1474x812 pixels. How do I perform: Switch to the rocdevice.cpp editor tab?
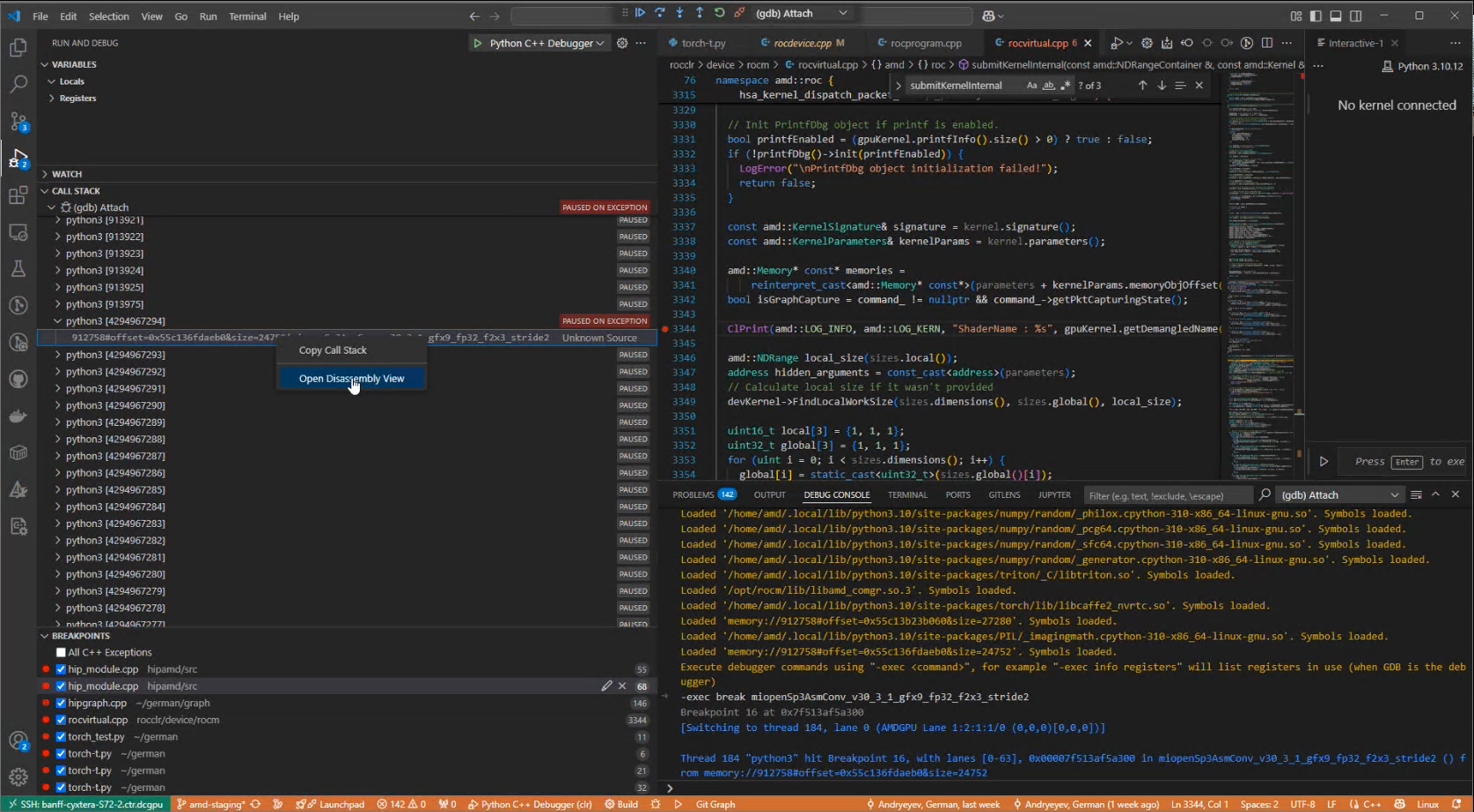click(802, 42)
